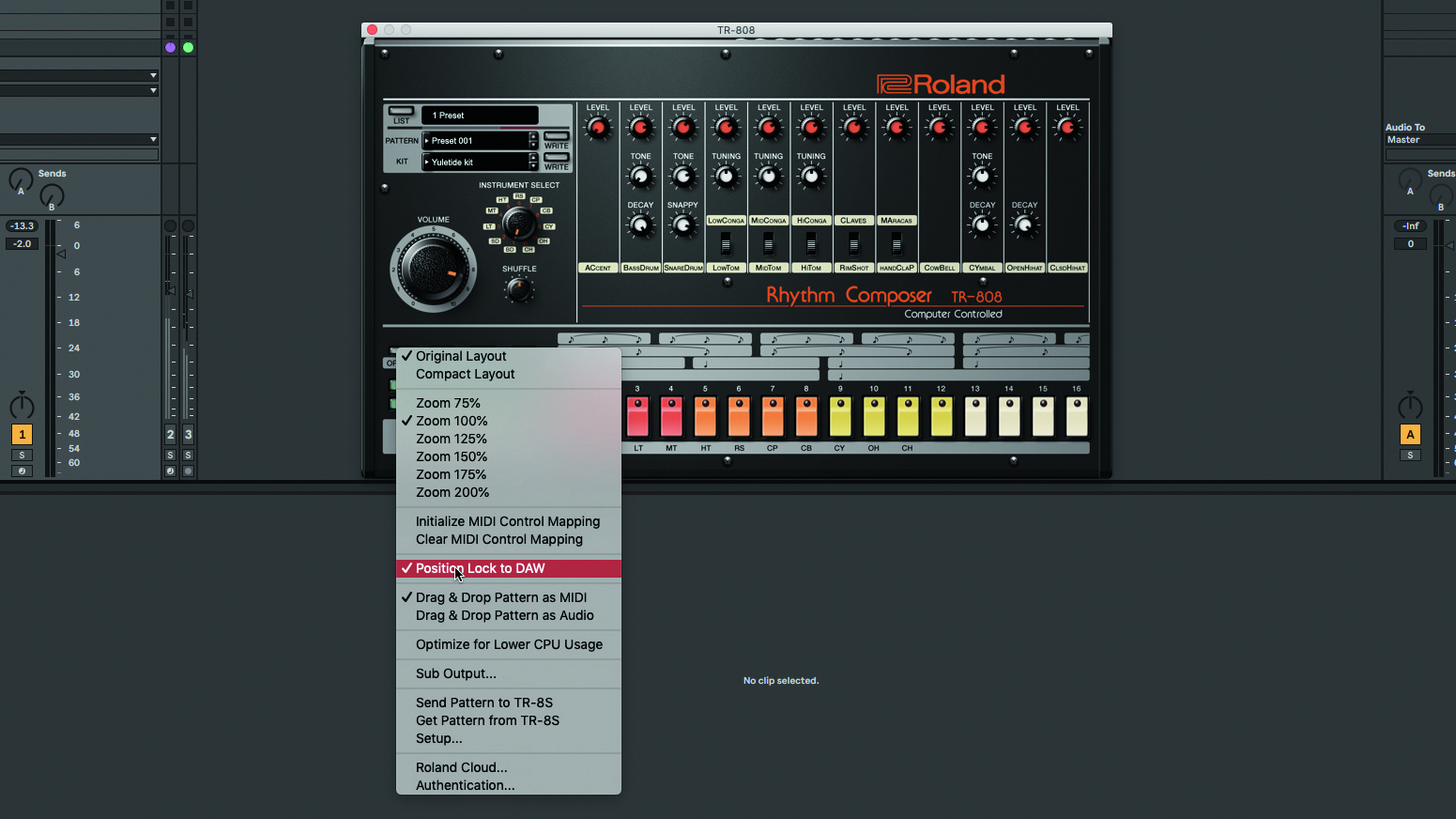The image size is (1456, 819).
Task: Click the SHUFFLE knob
Action: 519,289
